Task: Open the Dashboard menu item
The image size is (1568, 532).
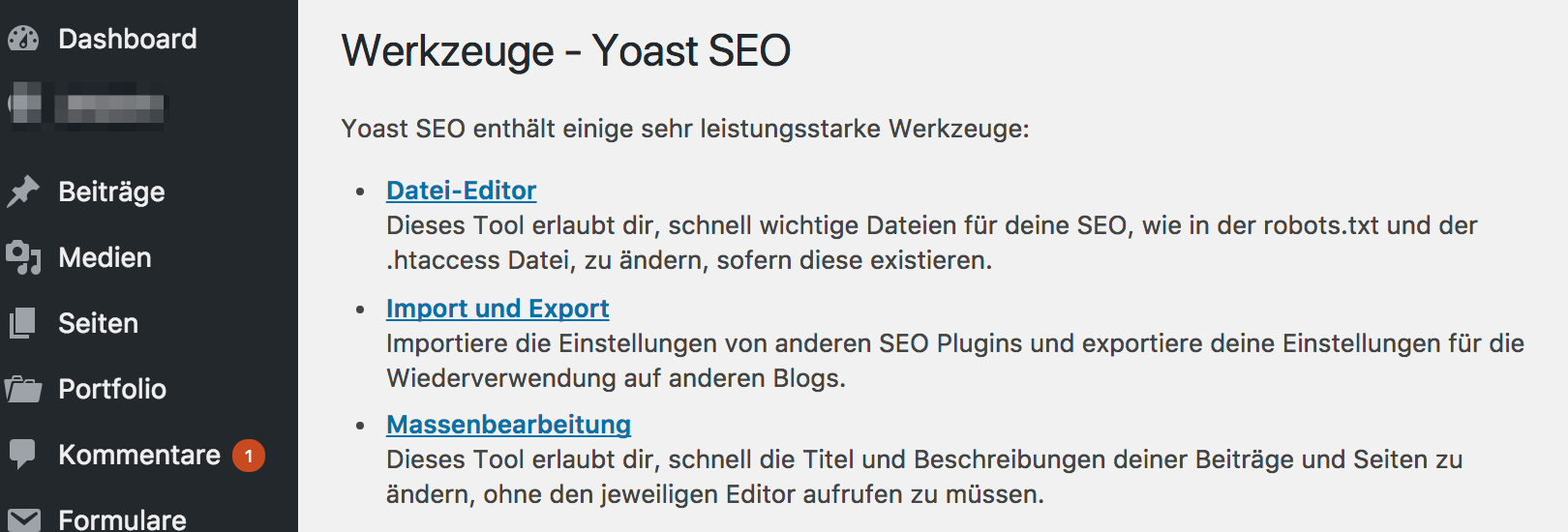Action: click(x=127, y=39)
